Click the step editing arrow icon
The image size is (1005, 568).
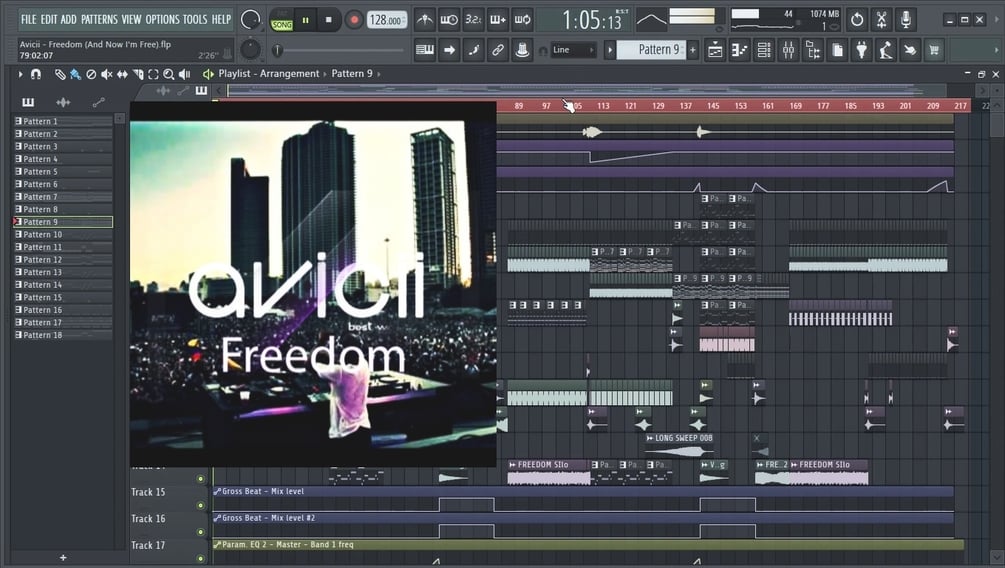449,49
